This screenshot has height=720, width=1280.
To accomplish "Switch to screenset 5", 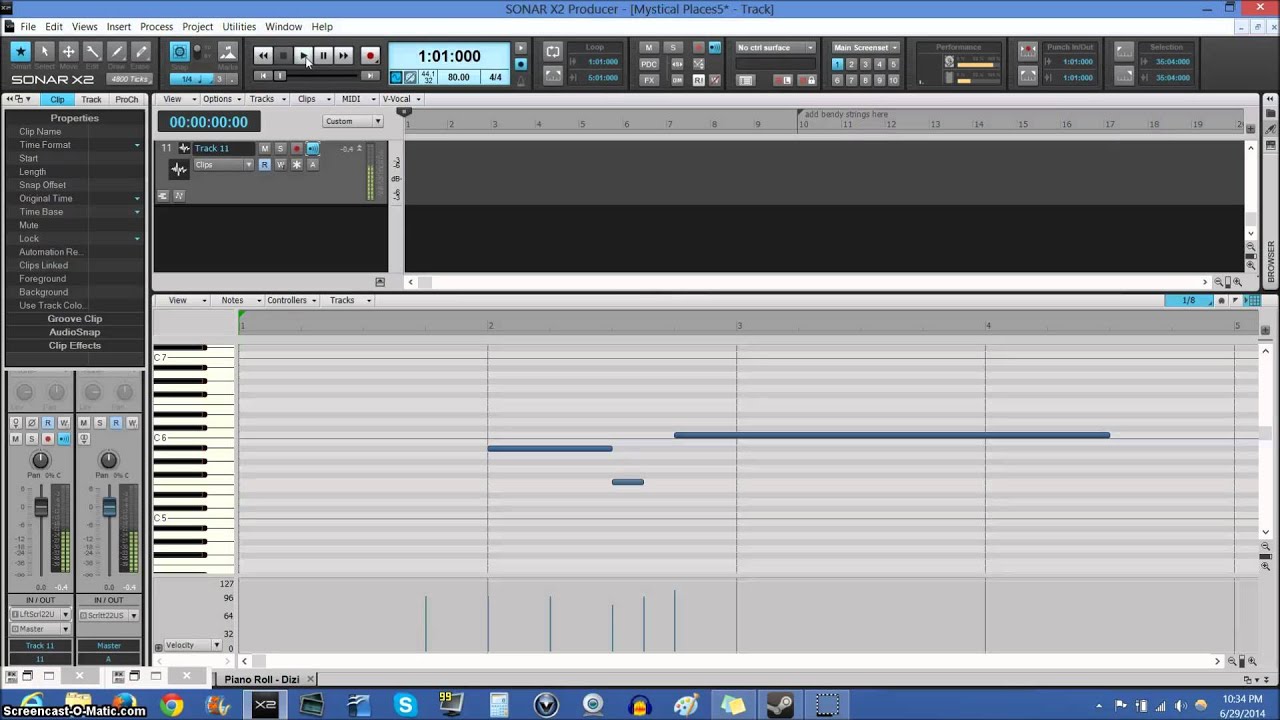I will tap(893, 64).
